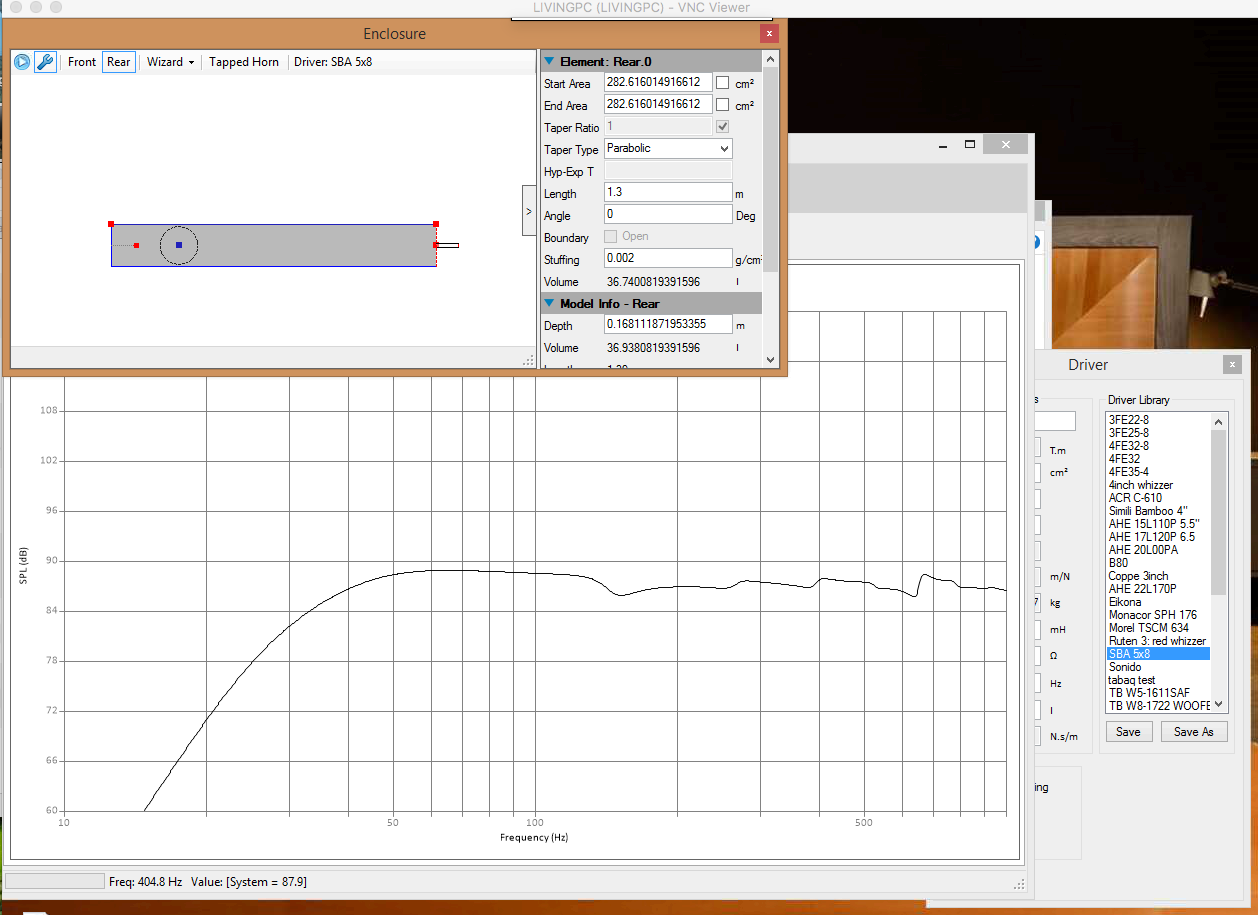Collapse the Element: Rear.0 section
Viewport: 1258px width, 915px height.
click(x=549, y=62)
